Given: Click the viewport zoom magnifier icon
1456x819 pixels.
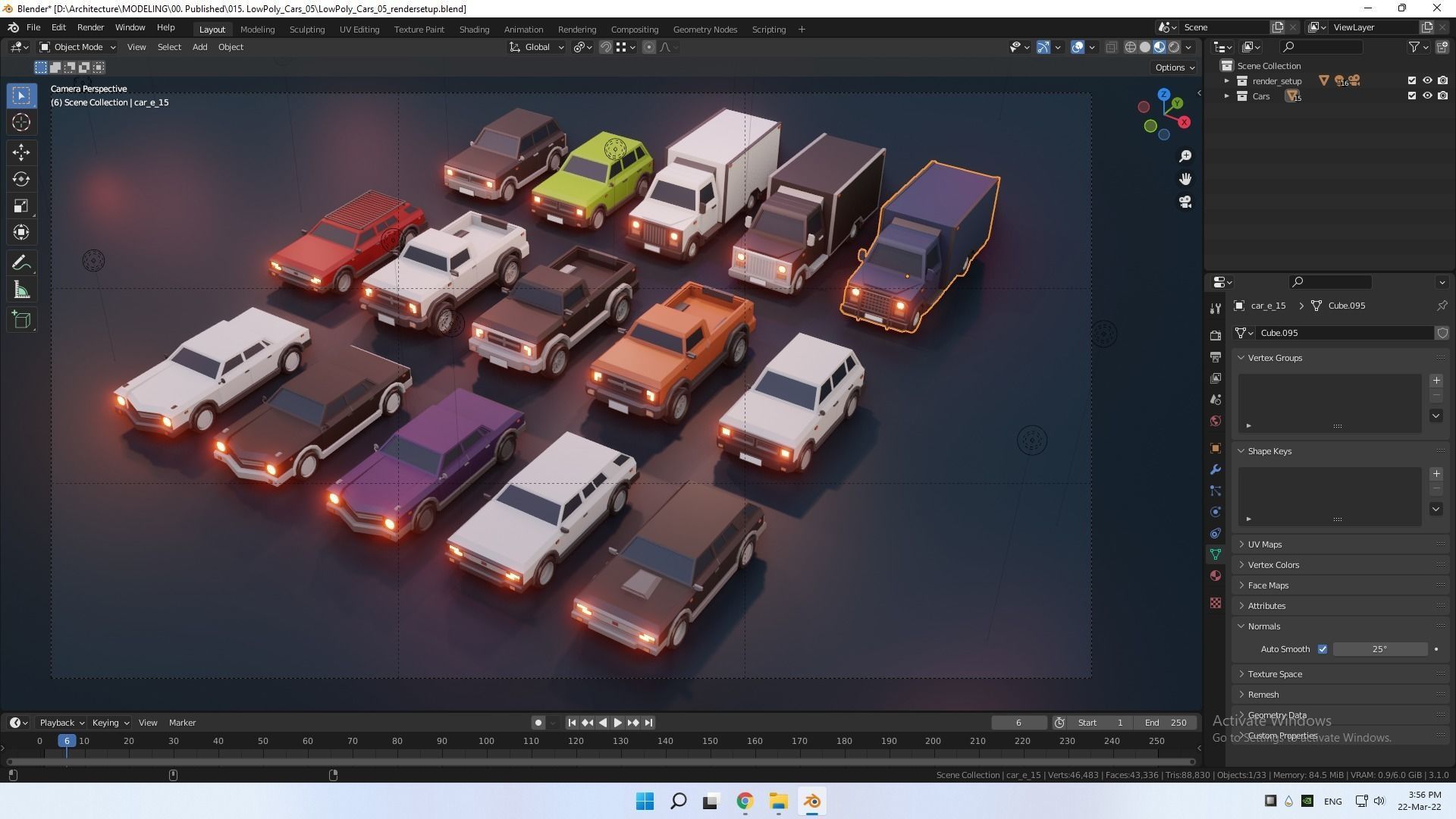Looking at the screenshot, I should [1185, 156].
